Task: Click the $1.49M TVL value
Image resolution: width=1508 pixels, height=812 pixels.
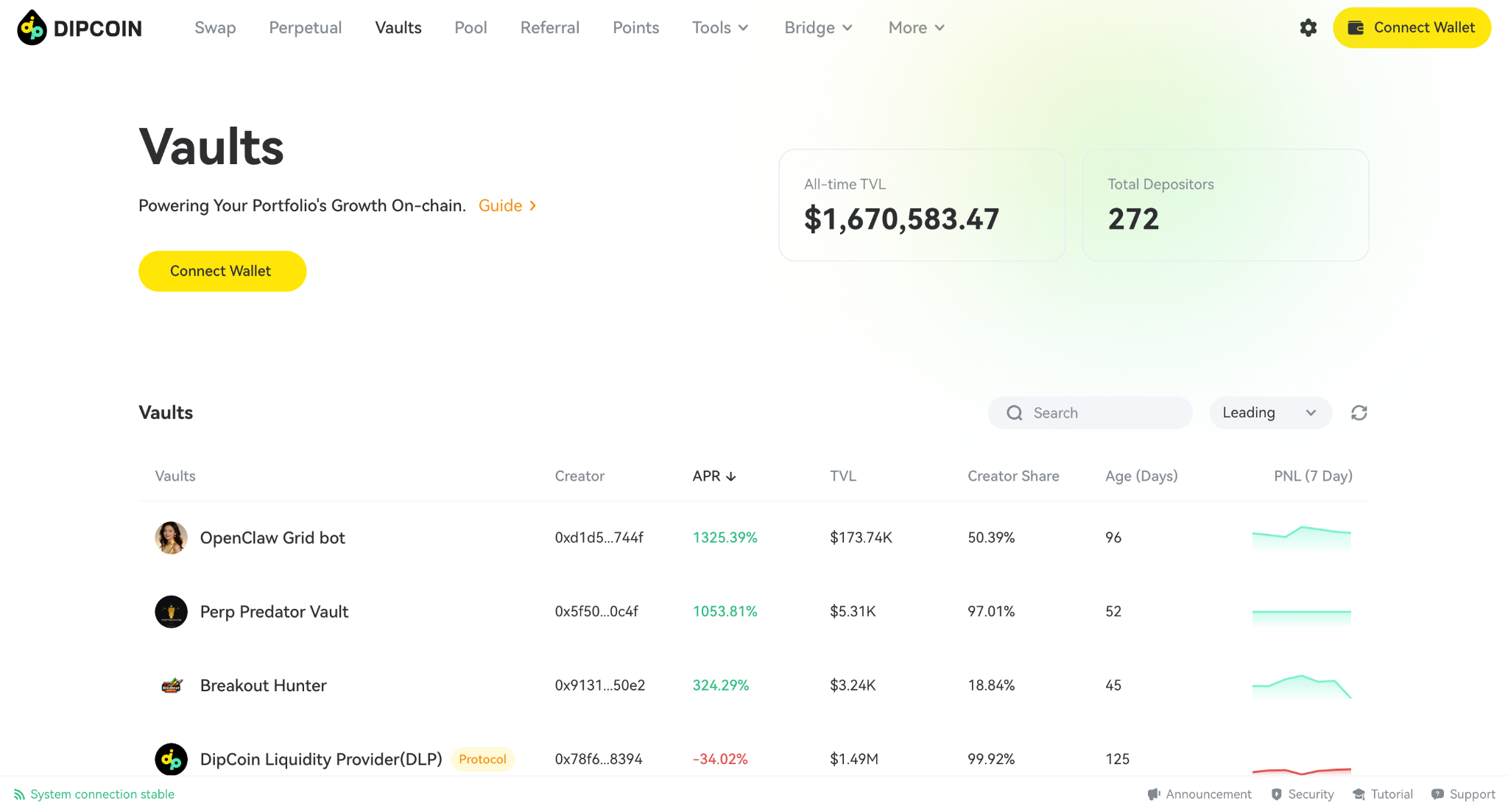Action: click(x=854, y=759)
